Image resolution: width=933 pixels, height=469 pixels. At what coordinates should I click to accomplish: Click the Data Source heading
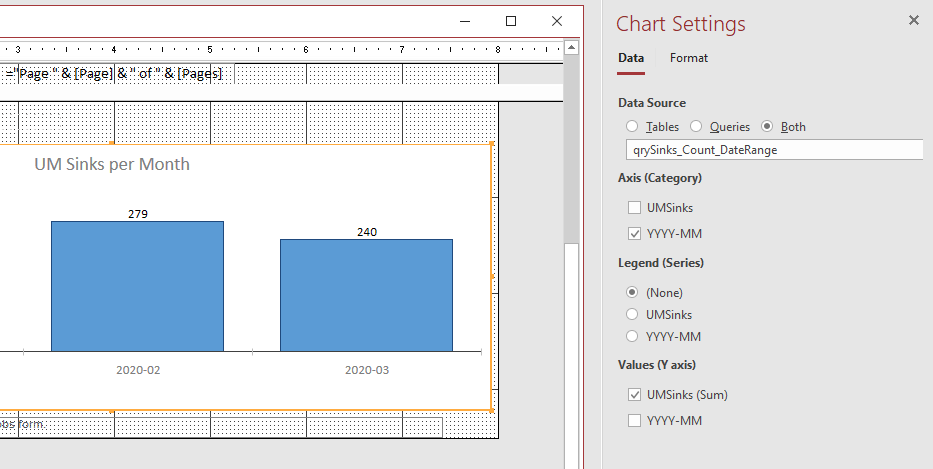click(652, 103)
